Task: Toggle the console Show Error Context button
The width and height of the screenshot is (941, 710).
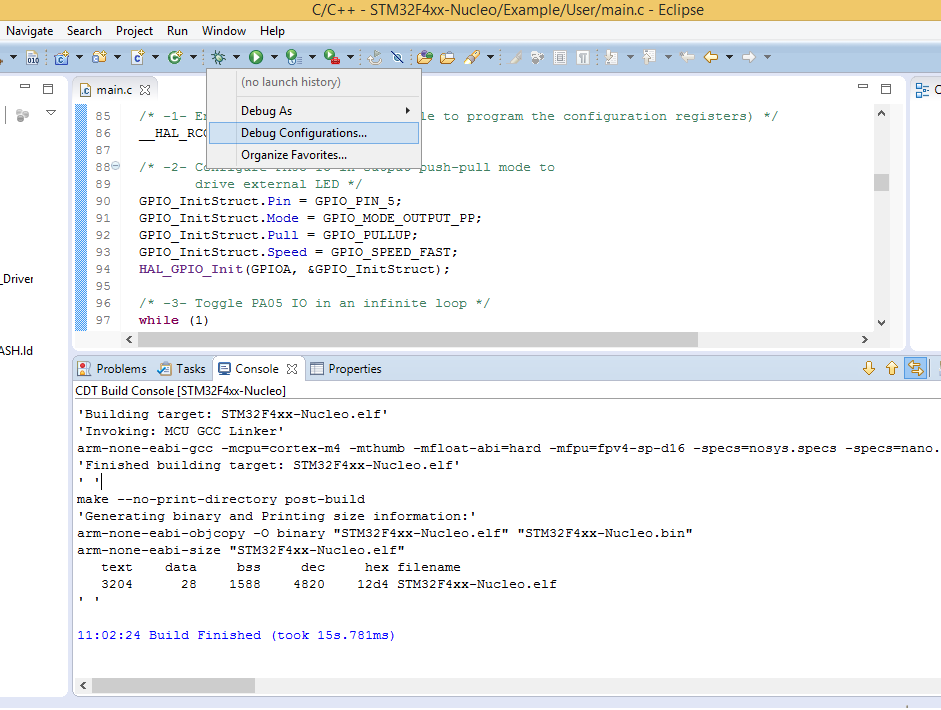Action: click(915, 369)
